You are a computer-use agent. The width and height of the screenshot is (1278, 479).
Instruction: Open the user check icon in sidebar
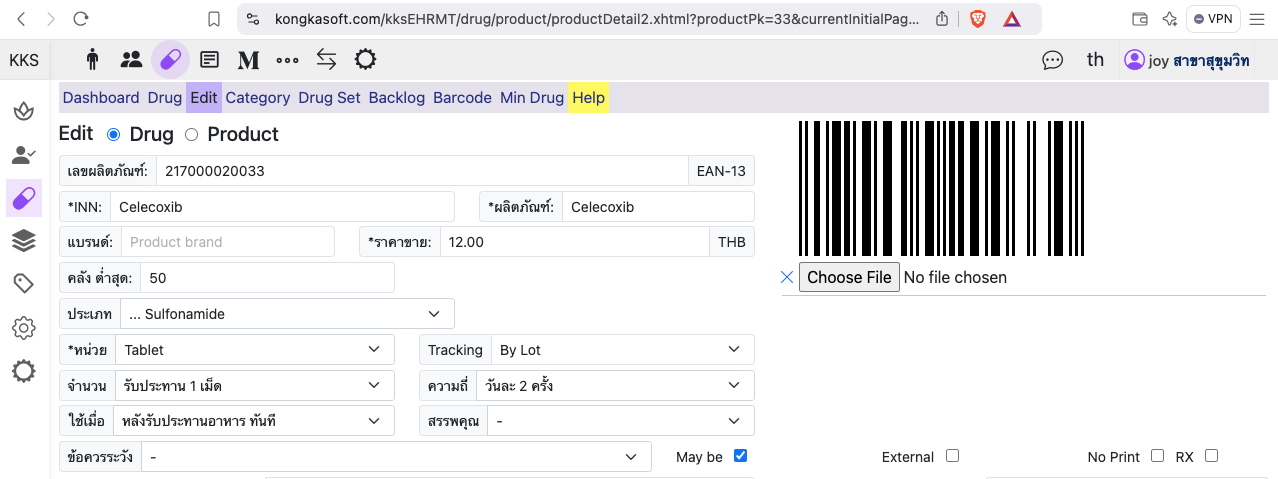click(24, 154)
